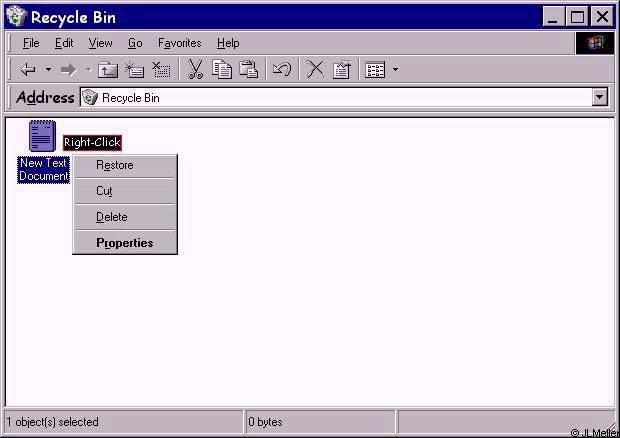Click the Back arrow toolbar icon
Viewport: 620px width, 438px height.
(28, 70)
